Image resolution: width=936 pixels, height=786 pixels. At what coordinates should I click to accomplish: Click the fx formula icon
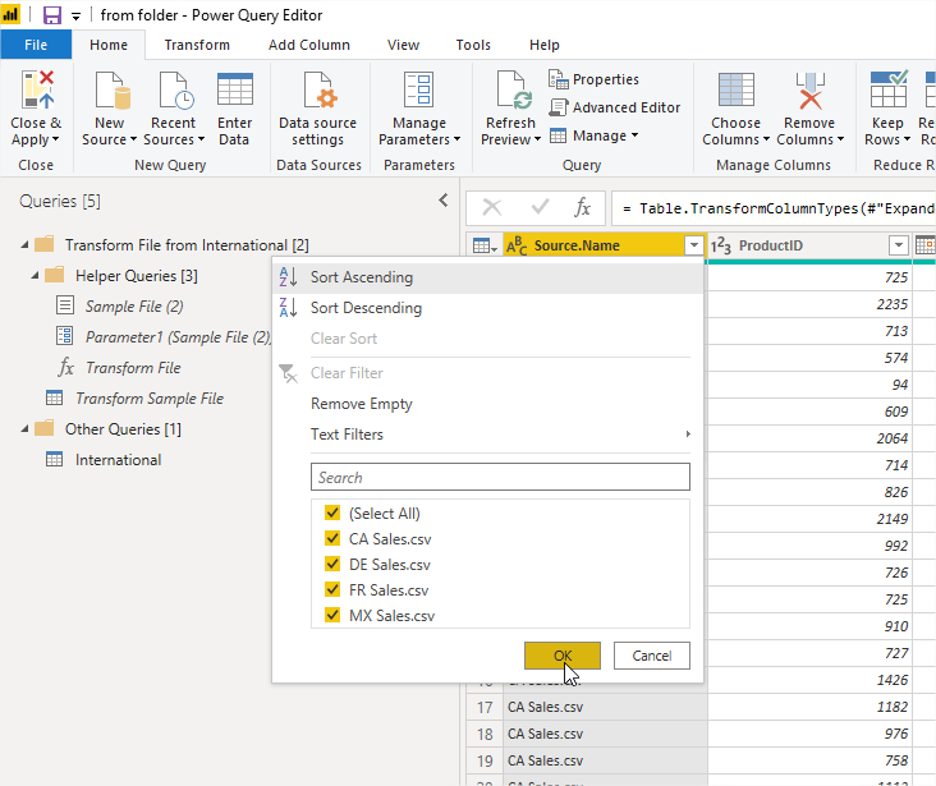(582, 208)
